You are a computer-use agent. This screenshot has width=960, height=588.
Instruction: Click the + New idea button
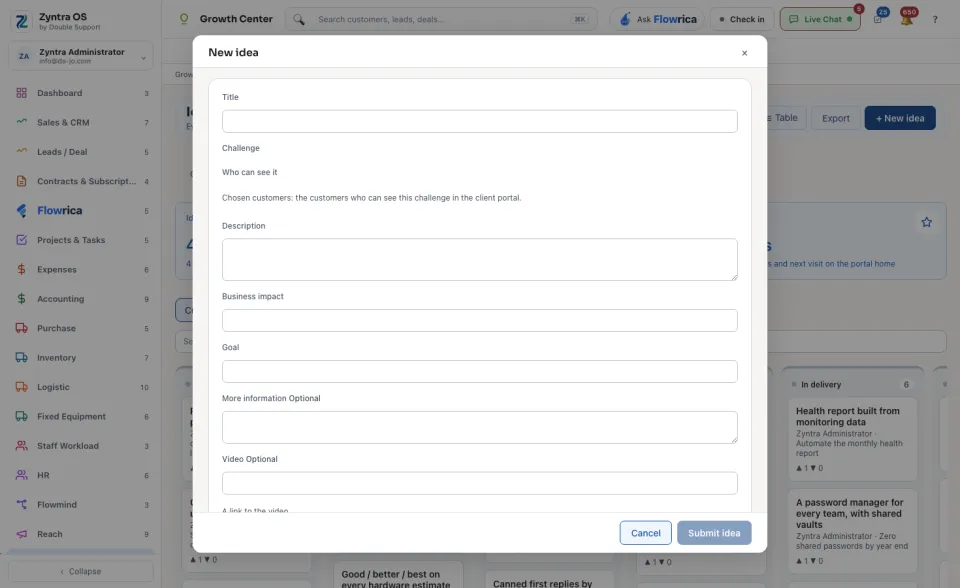tap(900, 118)
